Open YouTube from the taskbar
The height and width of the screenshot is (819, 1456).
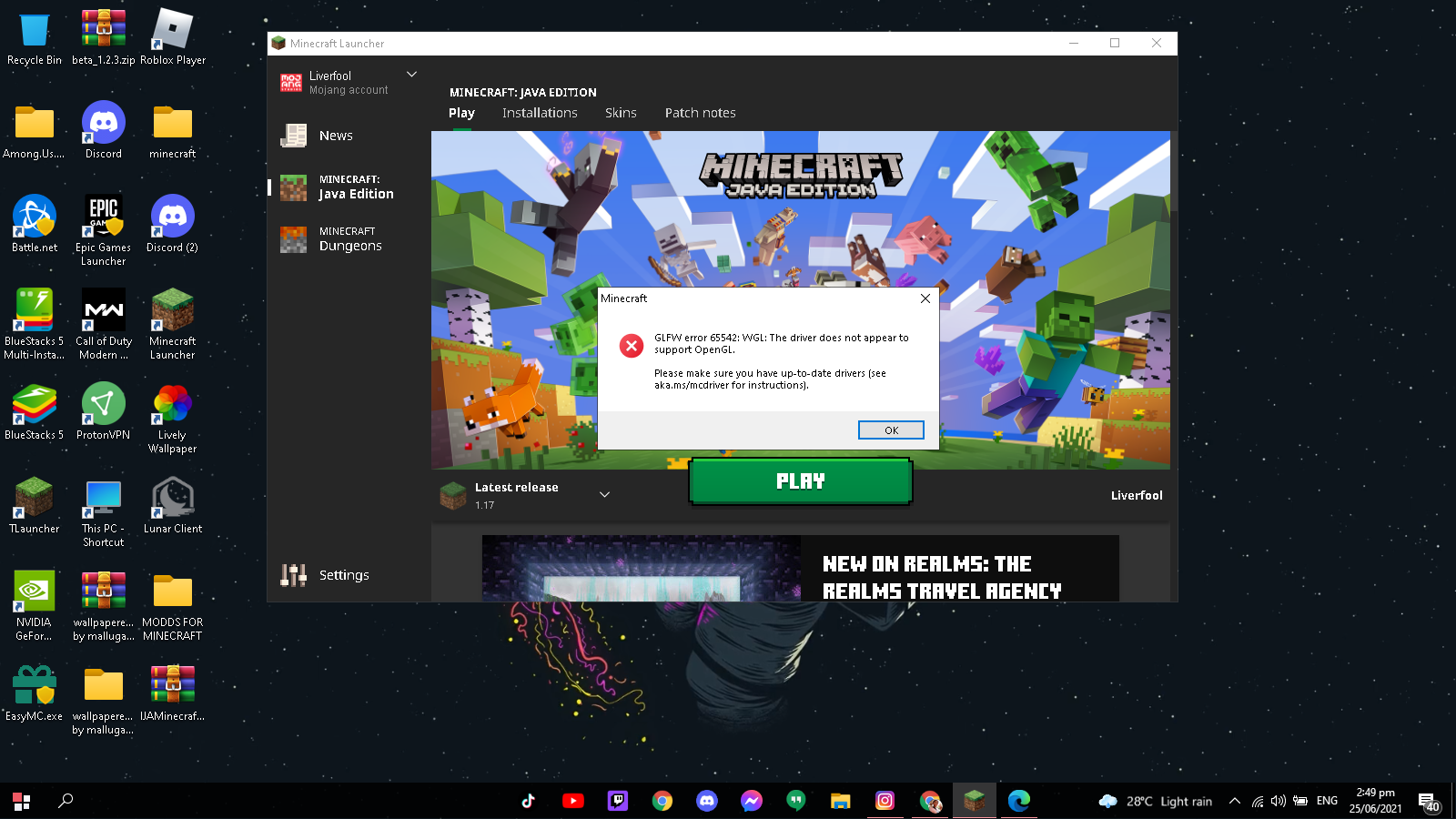click(x=573, y=801)
